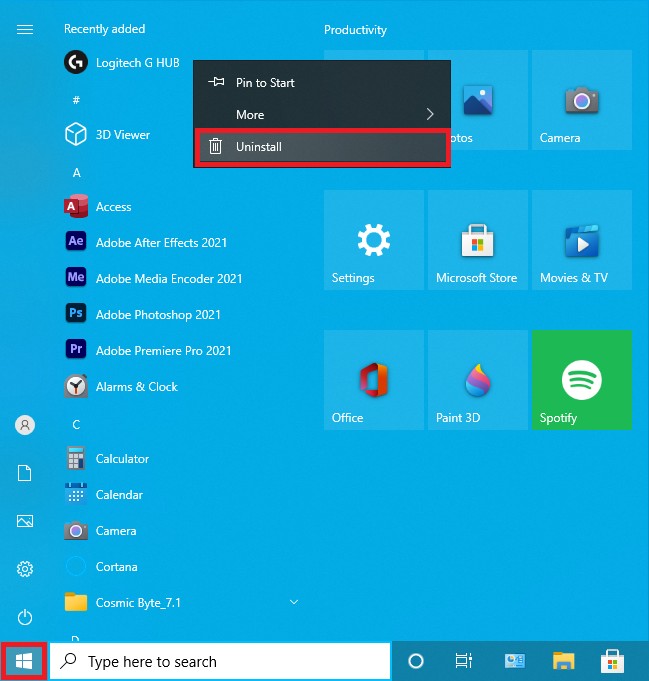
Task: Open the Microsoft Store tile
Action: 478,240
